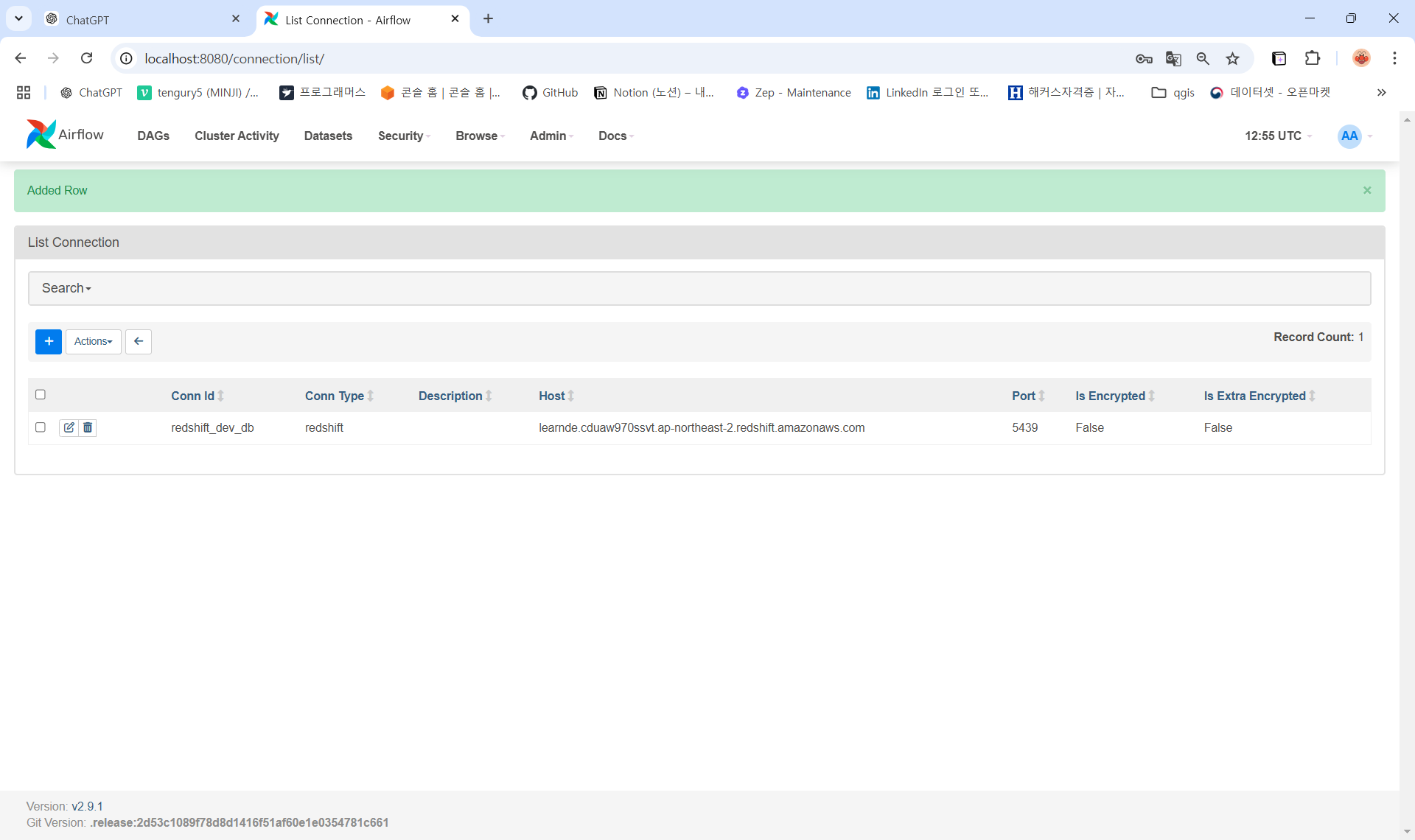
Task: Expand the Search filter panel
Action: 65,287
